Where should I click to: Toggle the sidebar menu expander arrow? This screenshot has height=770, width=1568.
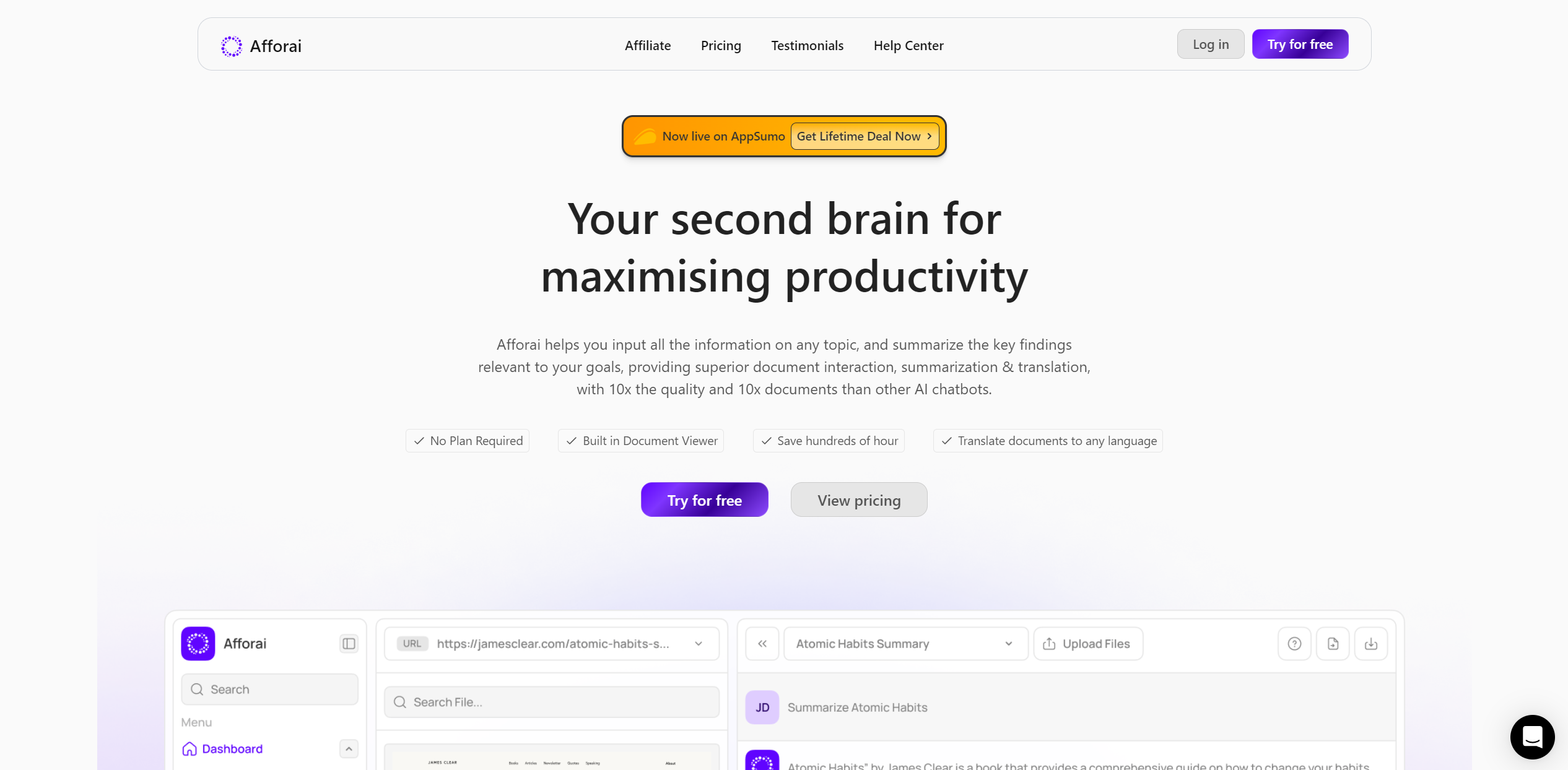[x=349, y=749]
